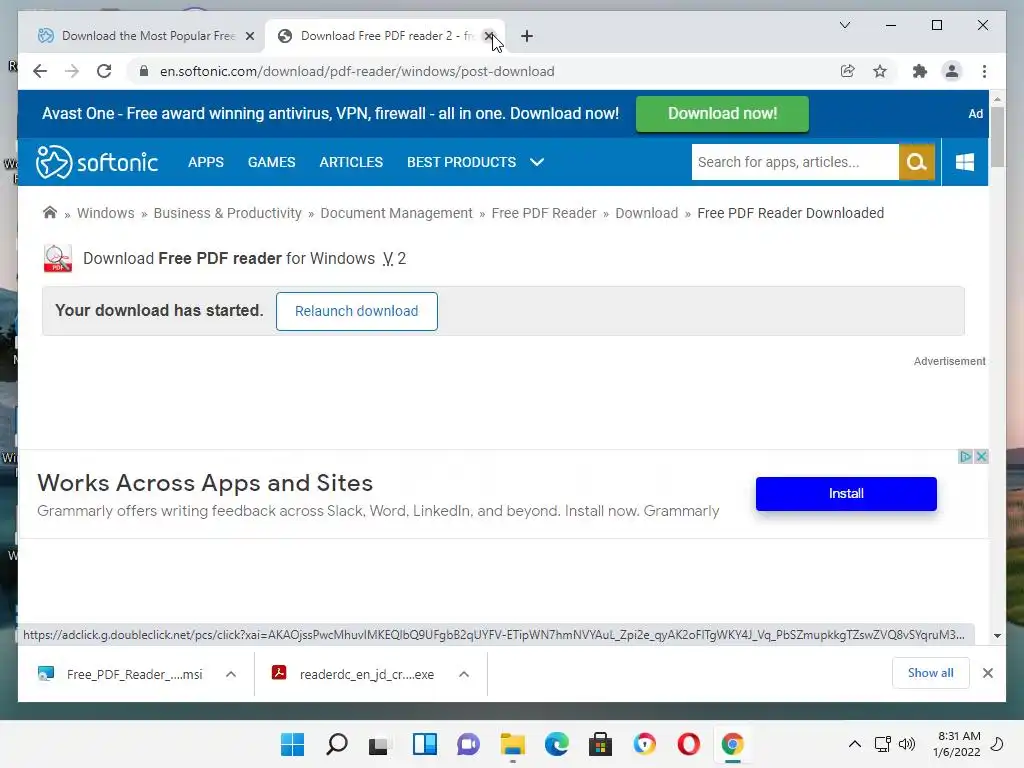Click the forward navigation arrow
The height and width of the screenshot is (768, 1024).
(x=72, y=71)
